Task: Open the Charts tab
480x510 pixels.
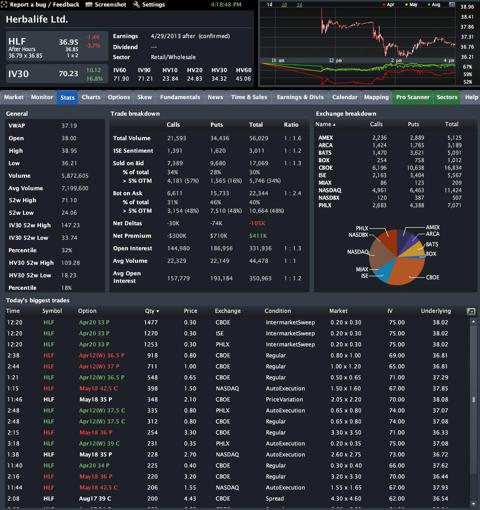Action: coord(91,97)
